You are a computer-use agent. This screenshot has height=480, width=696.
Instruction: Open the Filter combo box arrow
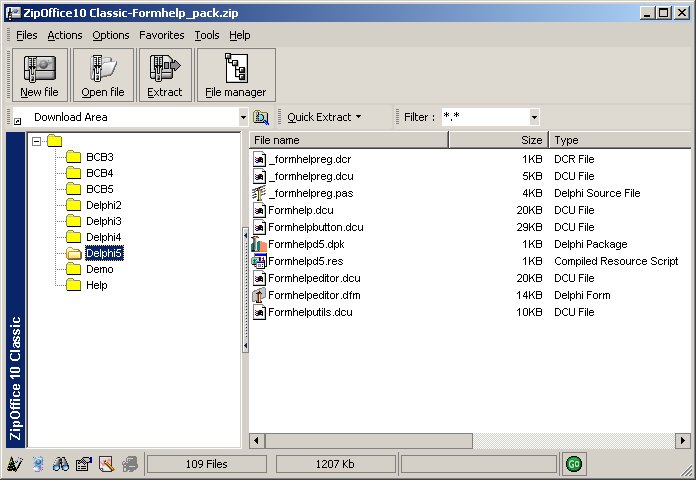[x=534, y=117]
